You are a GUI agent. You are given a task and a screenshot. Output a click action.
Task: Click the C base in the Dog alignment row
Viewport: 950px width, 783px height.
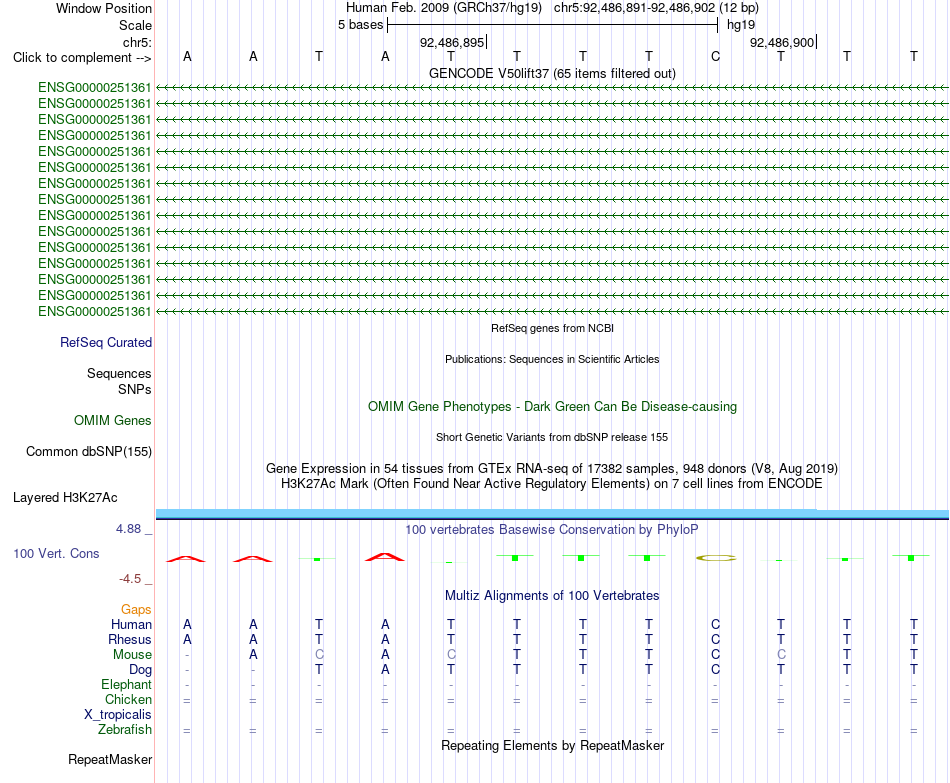(715, 669)
